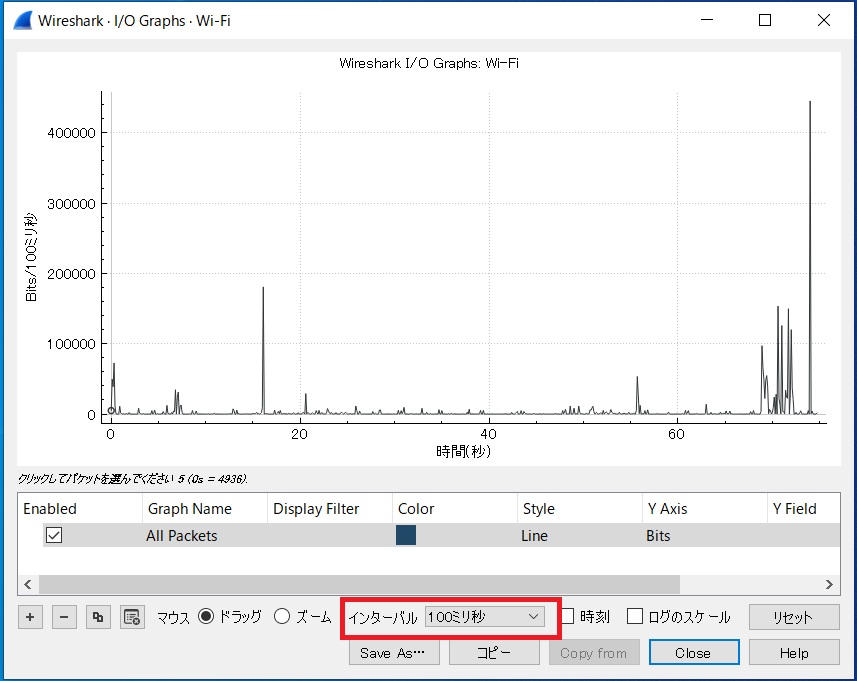
Task: Click the Display Filter column header
Action: [x=330, y=508]
